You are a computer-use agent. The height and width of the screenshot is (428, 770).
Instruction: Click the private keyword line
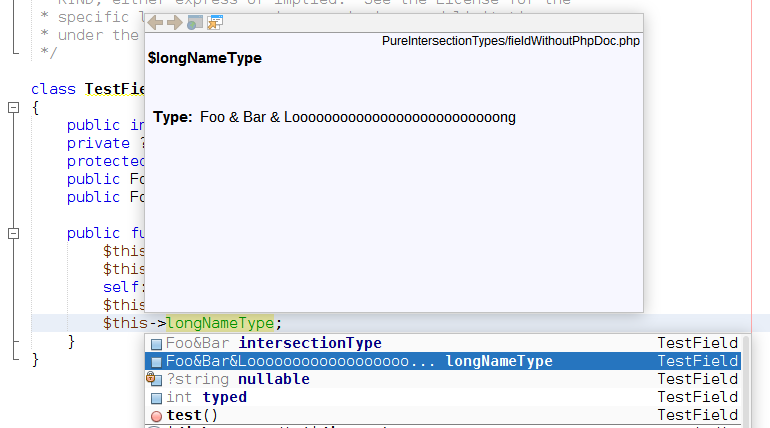point(98,143)
